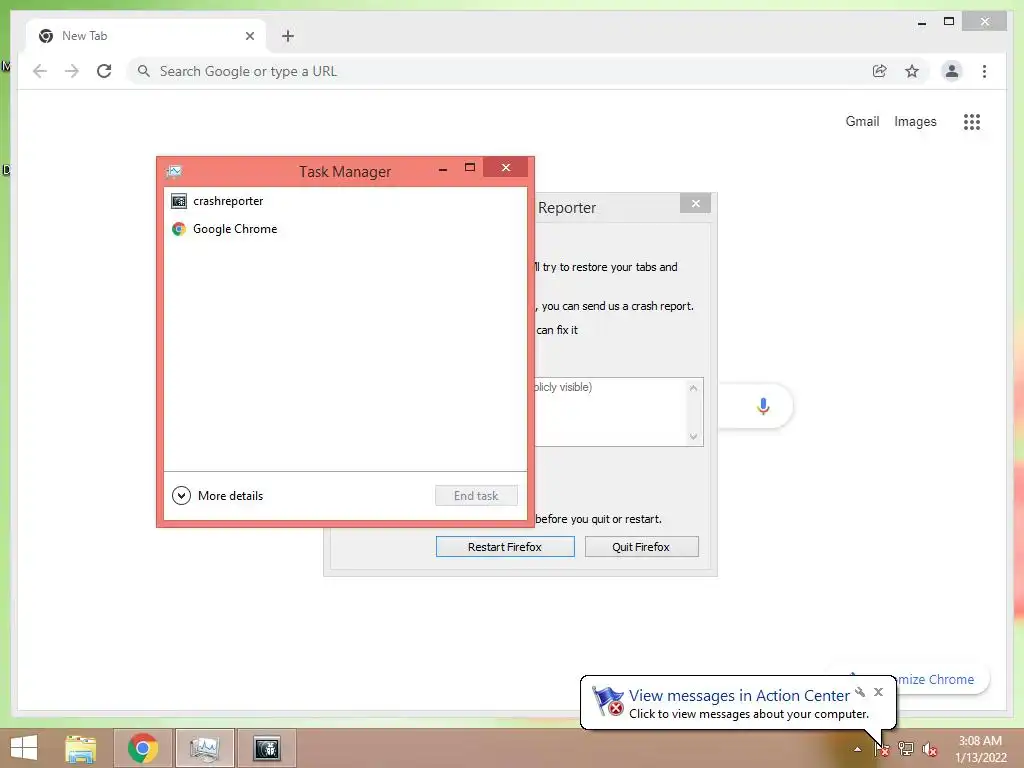Bookmark this tab with the star icon
Image resolution: width=1024 pixels, height=768 pixels.
912,71
